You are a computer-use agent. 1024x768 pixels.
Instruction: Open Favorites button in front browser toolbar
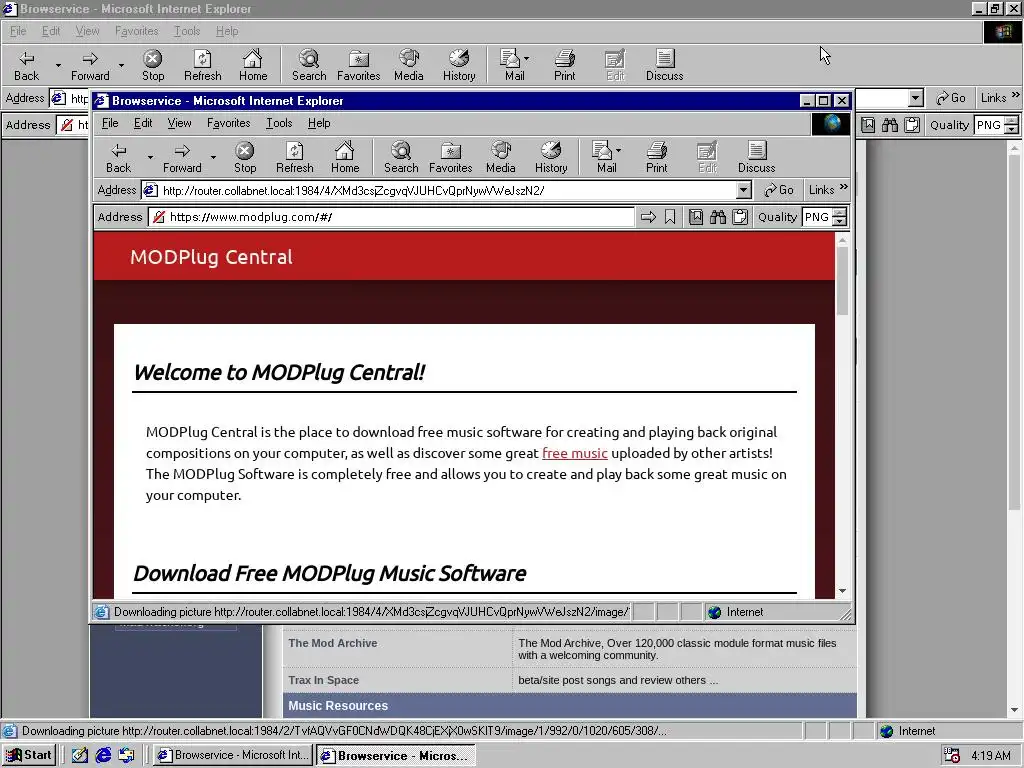point(451,158)
